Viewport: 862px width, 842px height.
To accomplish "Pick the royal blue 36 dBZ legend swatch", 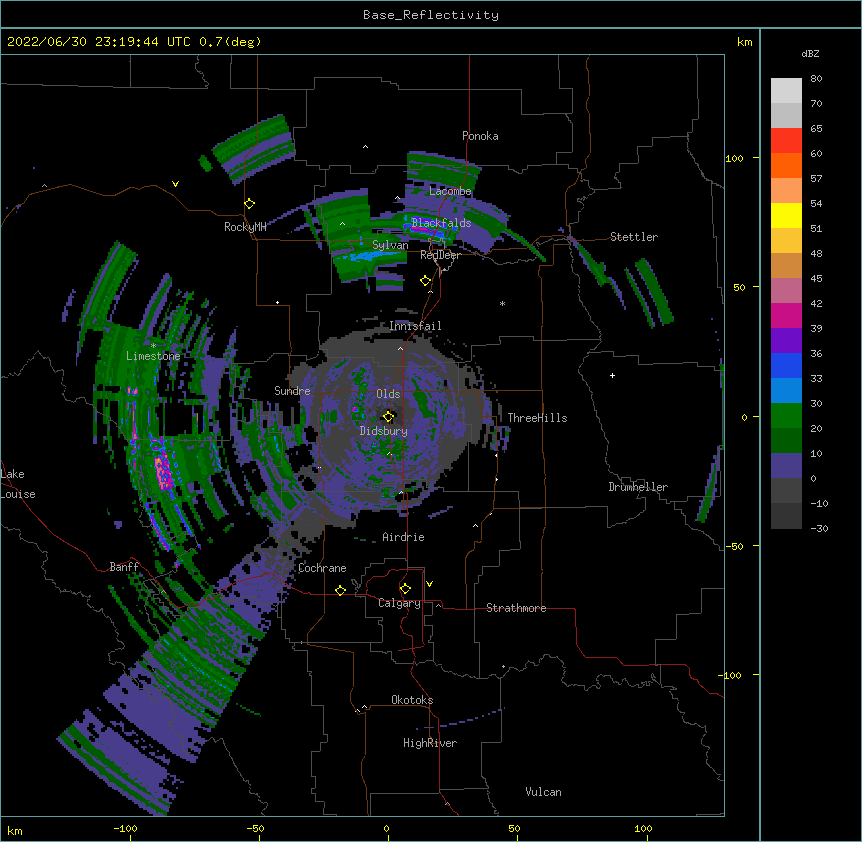I will pyautogui.click(x=786, y=365).
